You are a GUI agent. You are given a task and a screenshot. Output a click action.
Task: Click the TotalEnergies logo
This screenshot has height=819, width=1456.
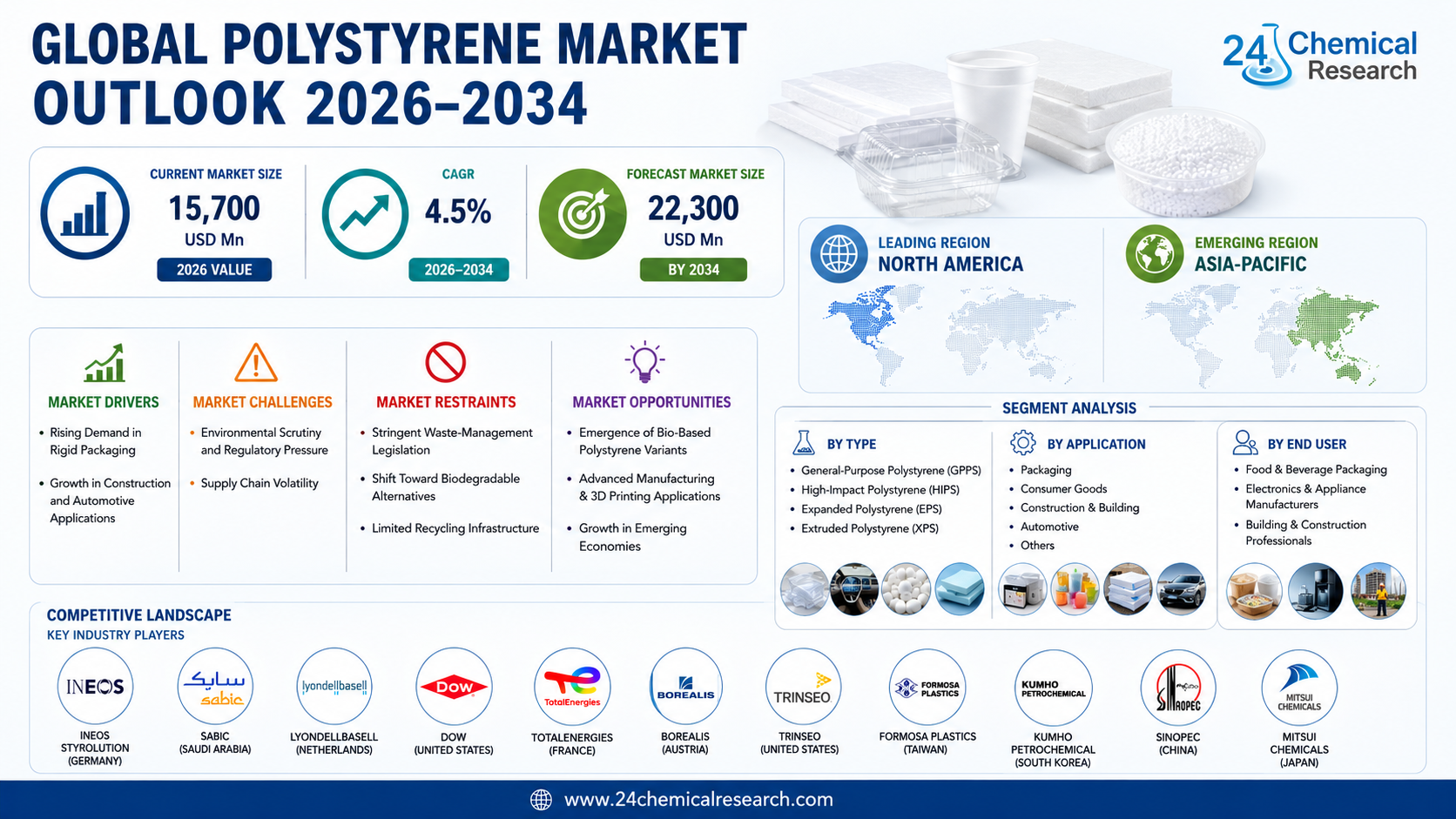[572, 687]
